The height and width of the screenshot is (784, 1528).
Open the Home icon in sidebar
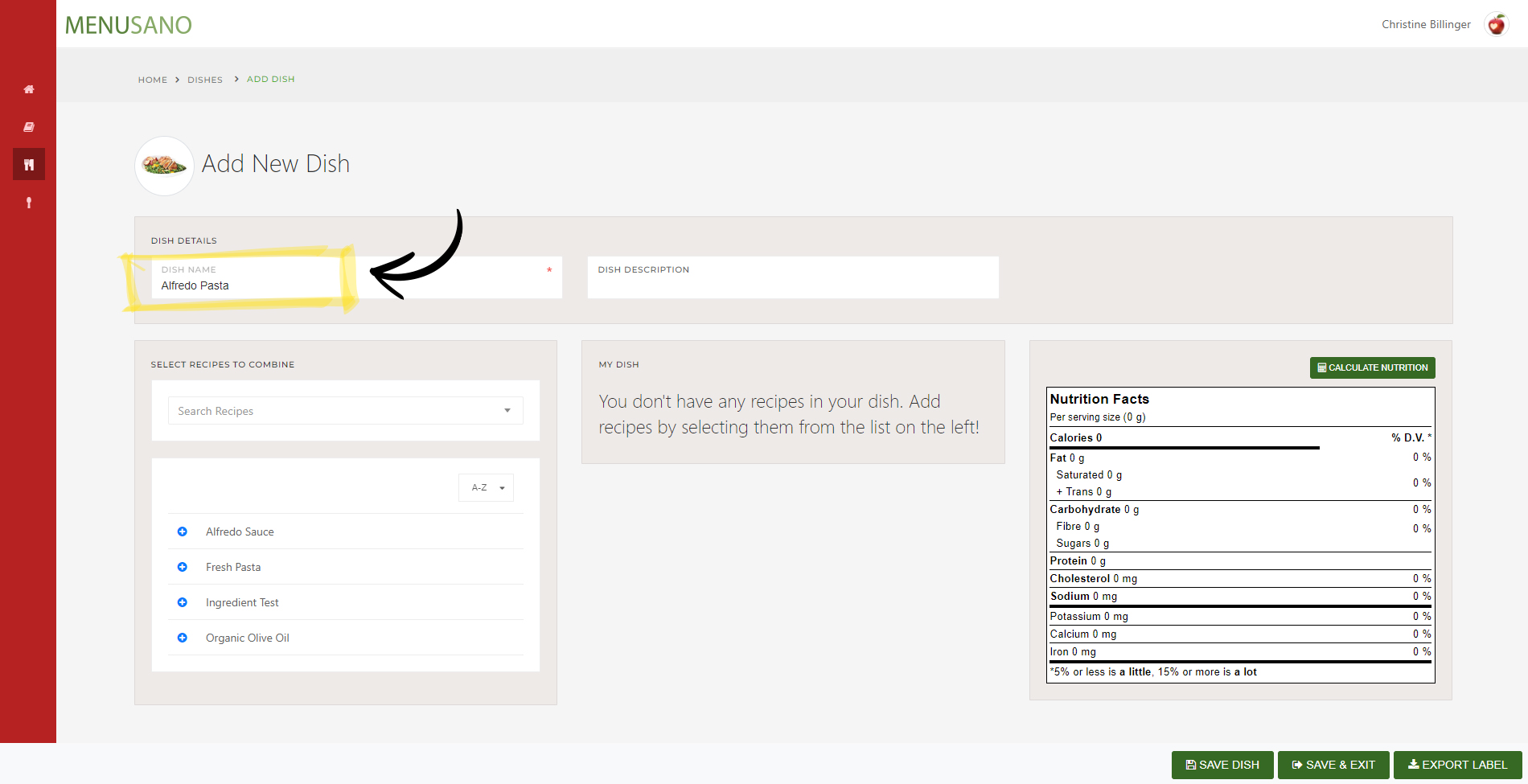click(29, 89)
